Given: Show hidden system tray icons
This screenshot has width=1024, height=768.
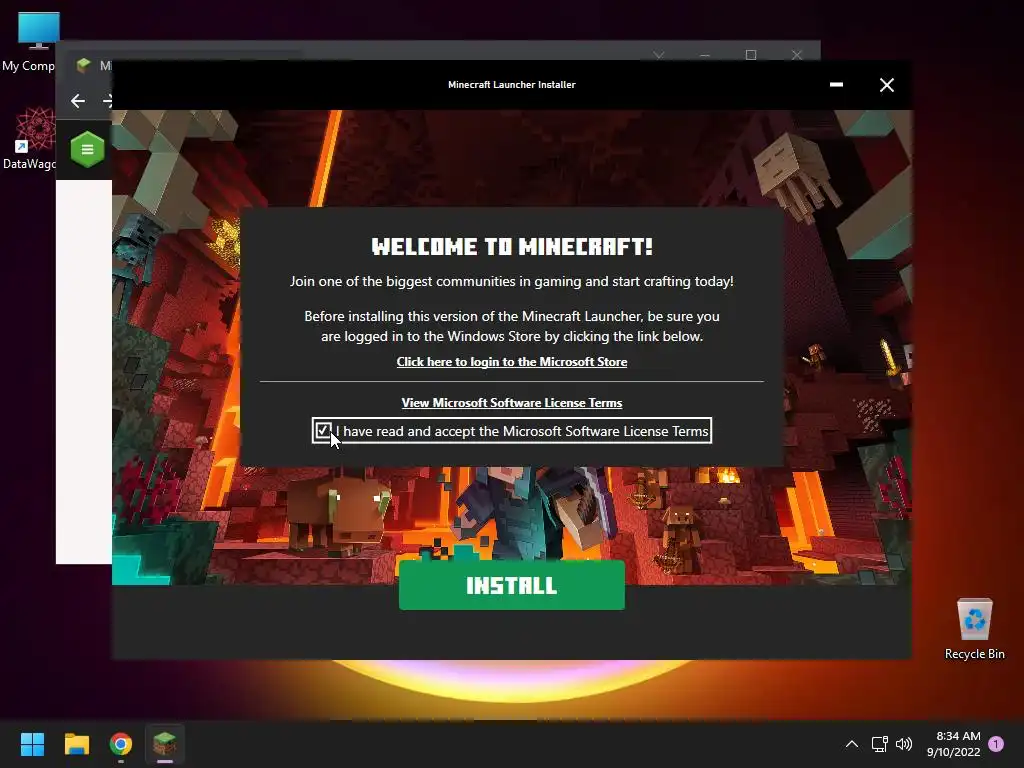Looking at the screenshot, I should [852, 744].
